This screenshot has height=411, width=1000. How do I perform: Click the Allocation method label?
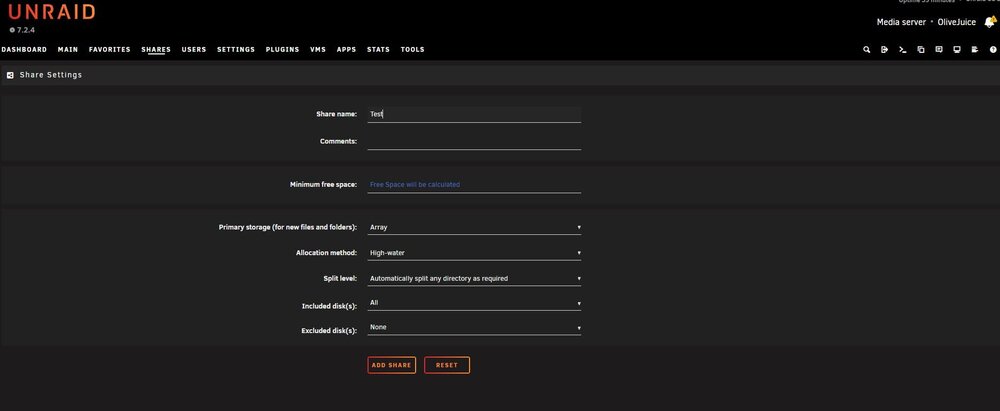tap(327, 253)
